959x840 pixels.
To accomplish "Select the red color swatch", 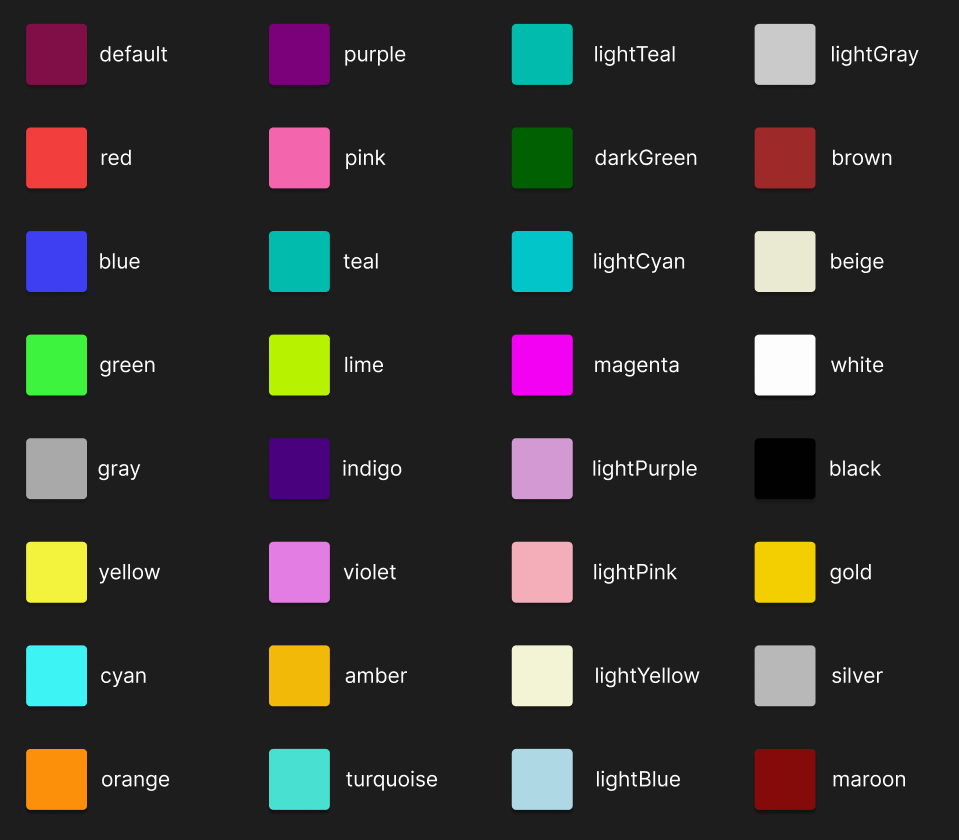I will (x=56, y=158).
